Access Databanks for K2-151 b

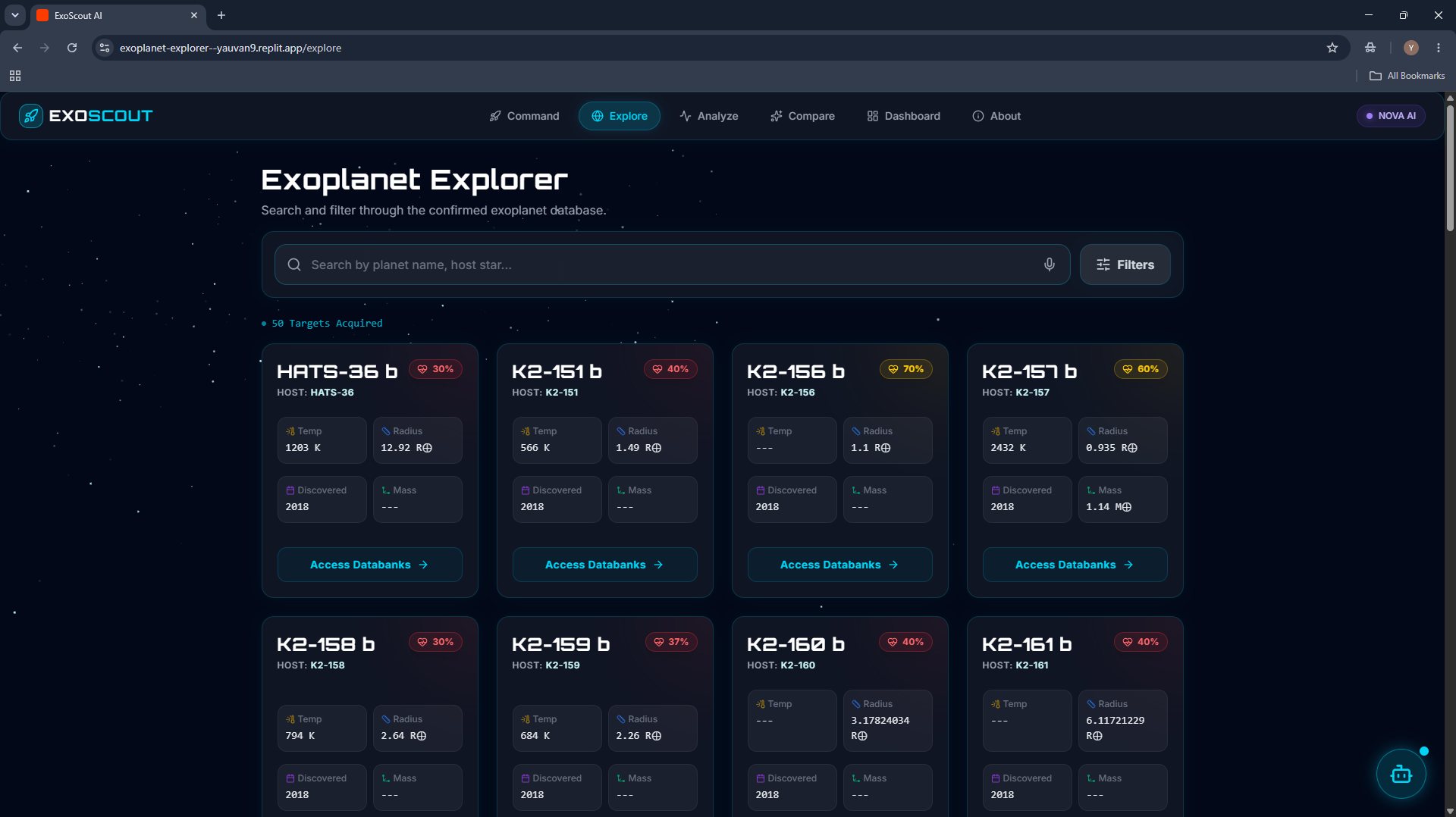604,565
